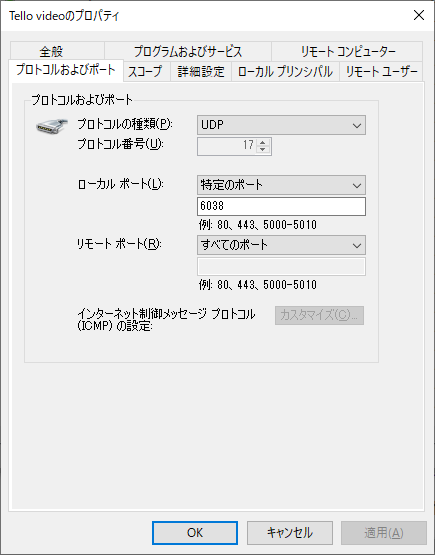This screenshot has height=555, width=435.
Task: Click the empty remote port input field
Action: [281, 267]
